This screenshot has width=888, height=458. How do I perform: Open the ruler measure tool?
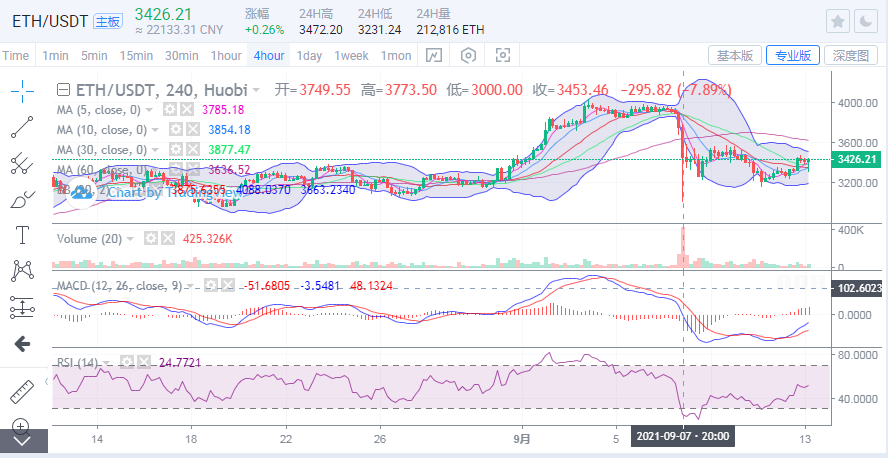[x=22, y=392]
